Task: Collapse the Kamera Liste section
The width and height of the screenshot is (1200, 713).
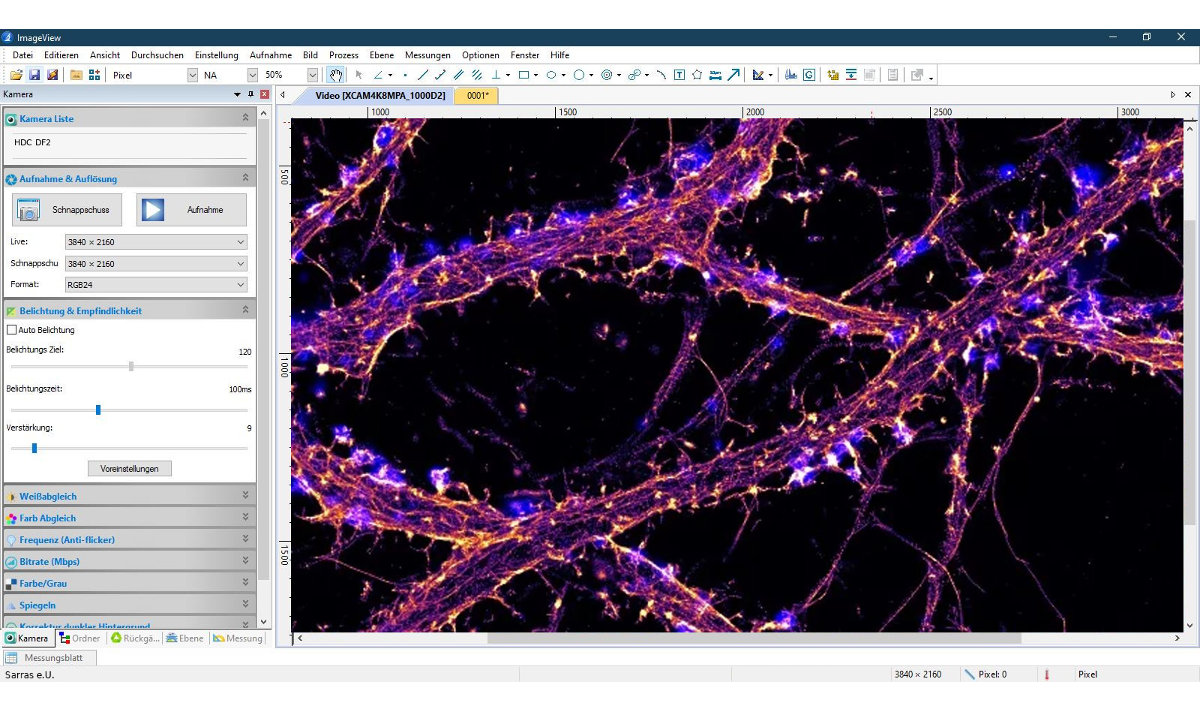Action: click(128, 119)
